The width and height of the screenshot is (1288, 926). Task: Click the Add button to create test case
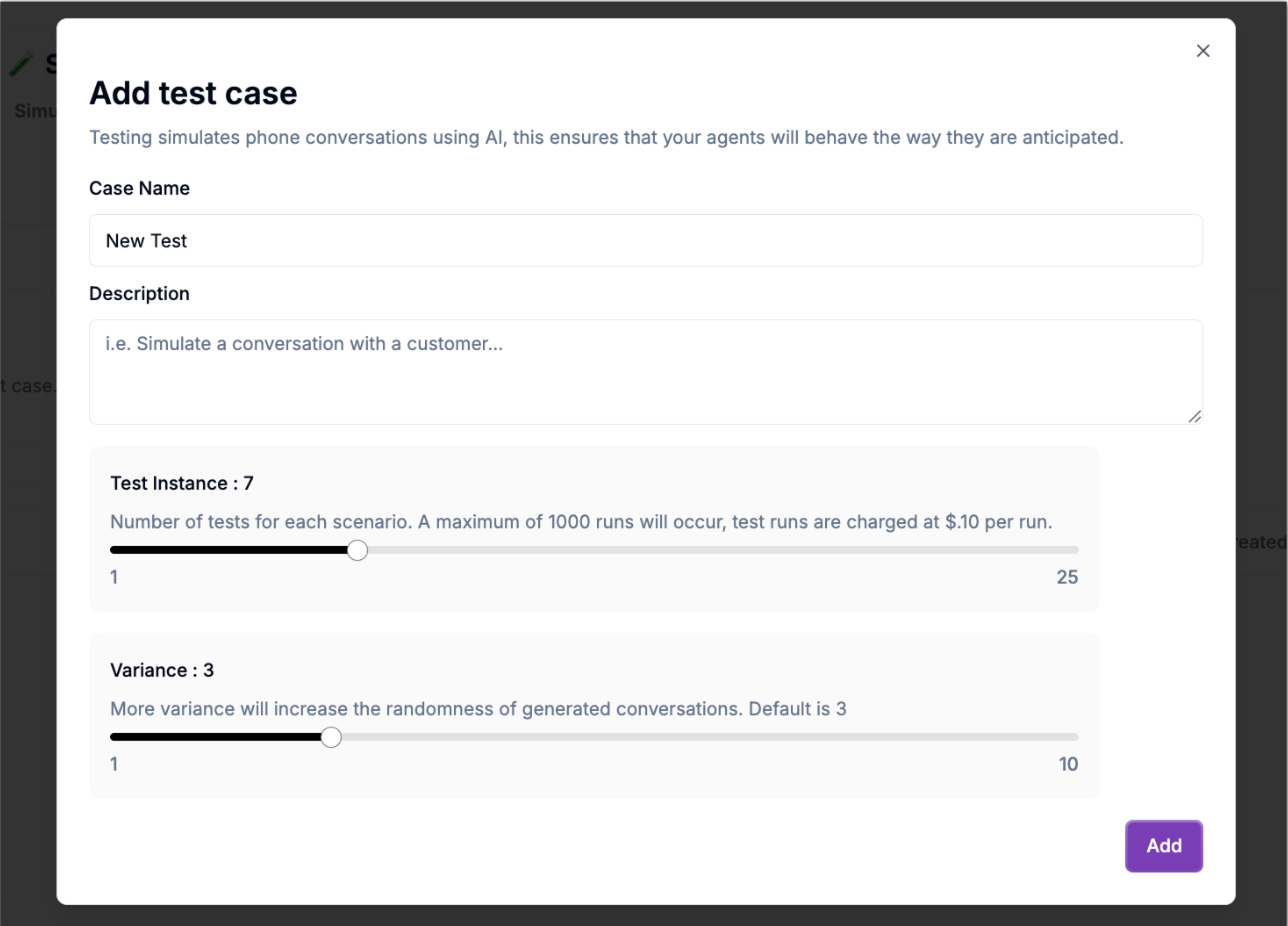[1163, 846]
